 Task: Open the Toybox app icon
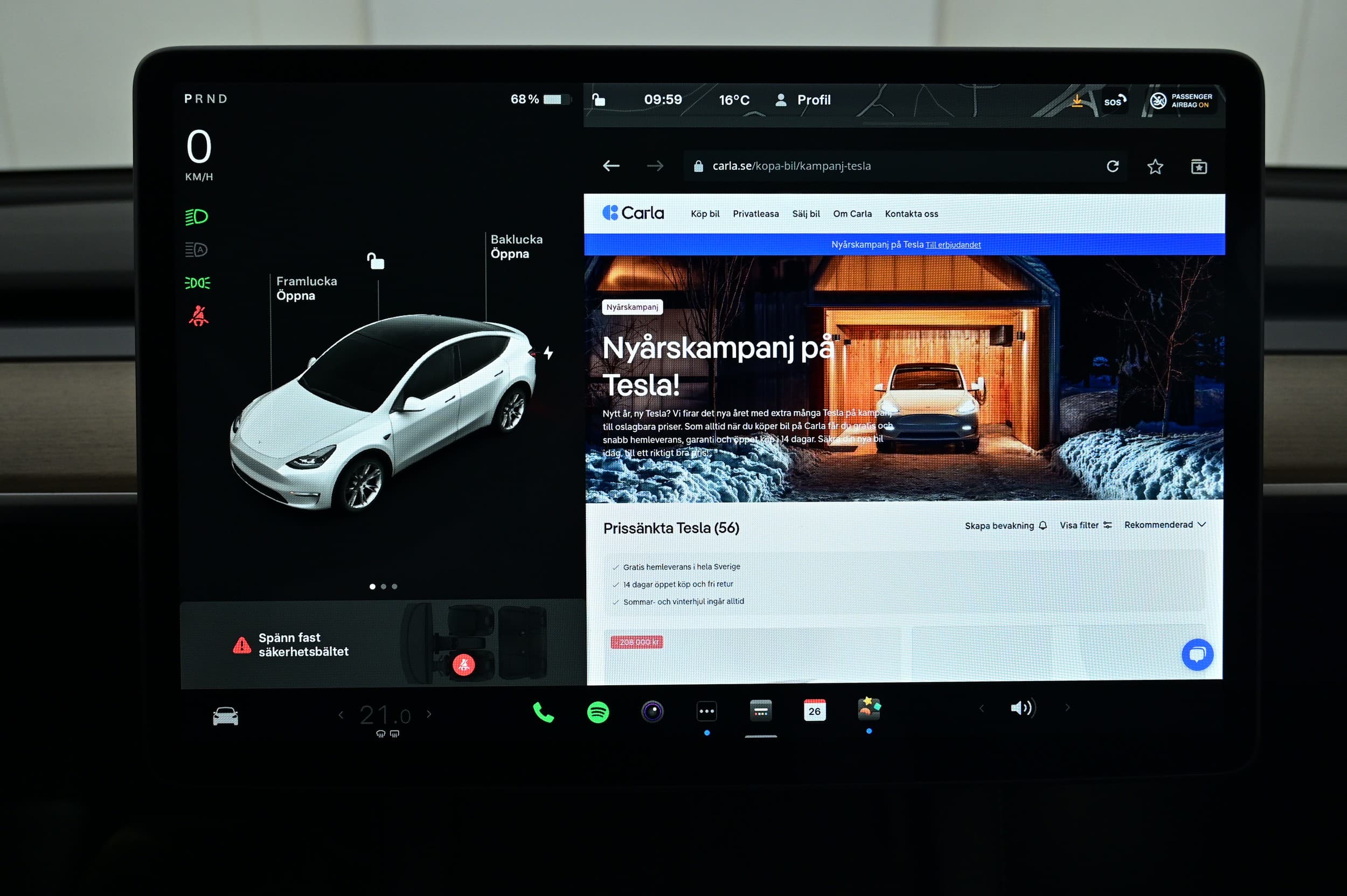click(x=869, y=709)
